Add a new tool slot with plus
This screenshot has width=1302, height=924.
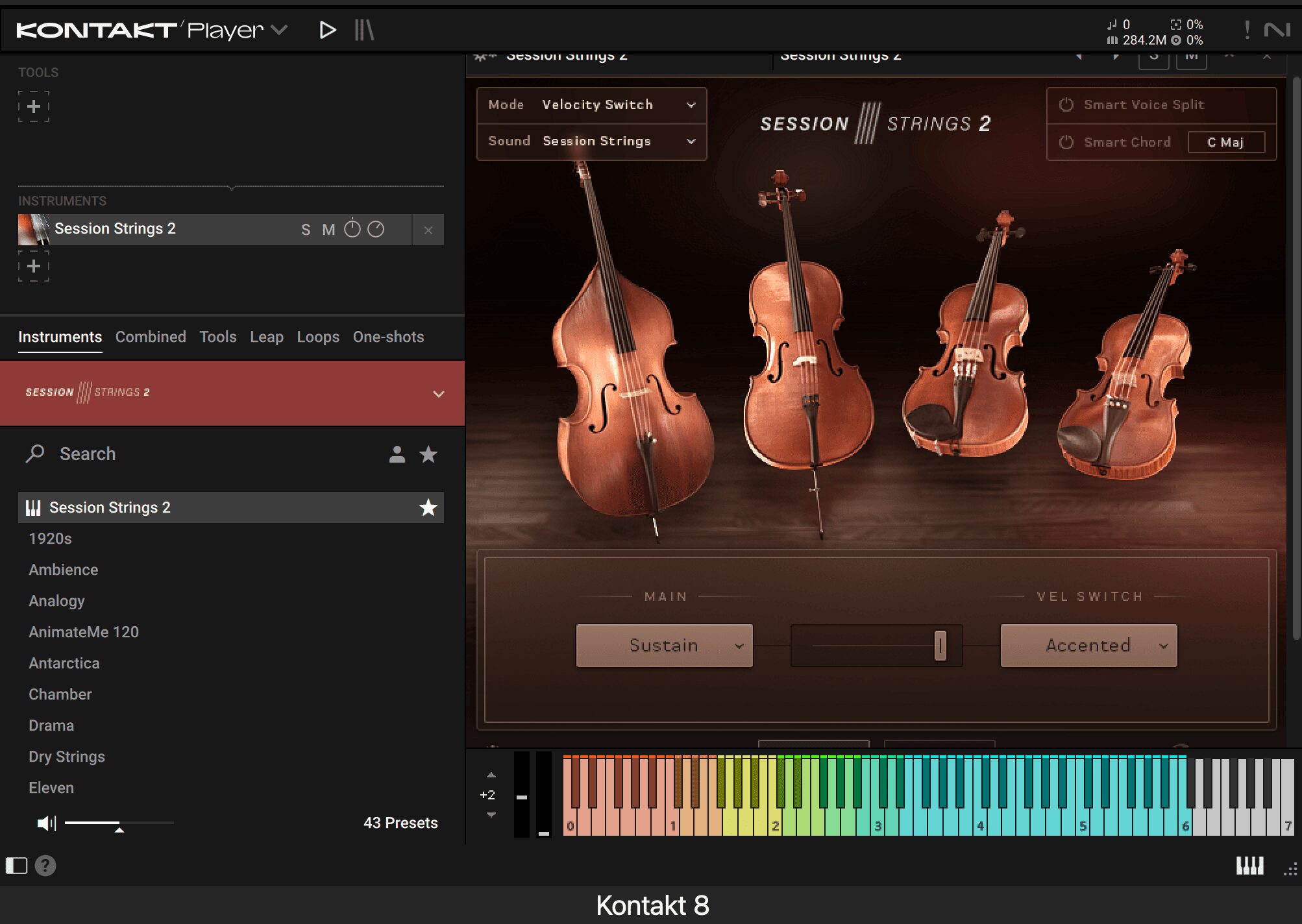pos(34,106)
